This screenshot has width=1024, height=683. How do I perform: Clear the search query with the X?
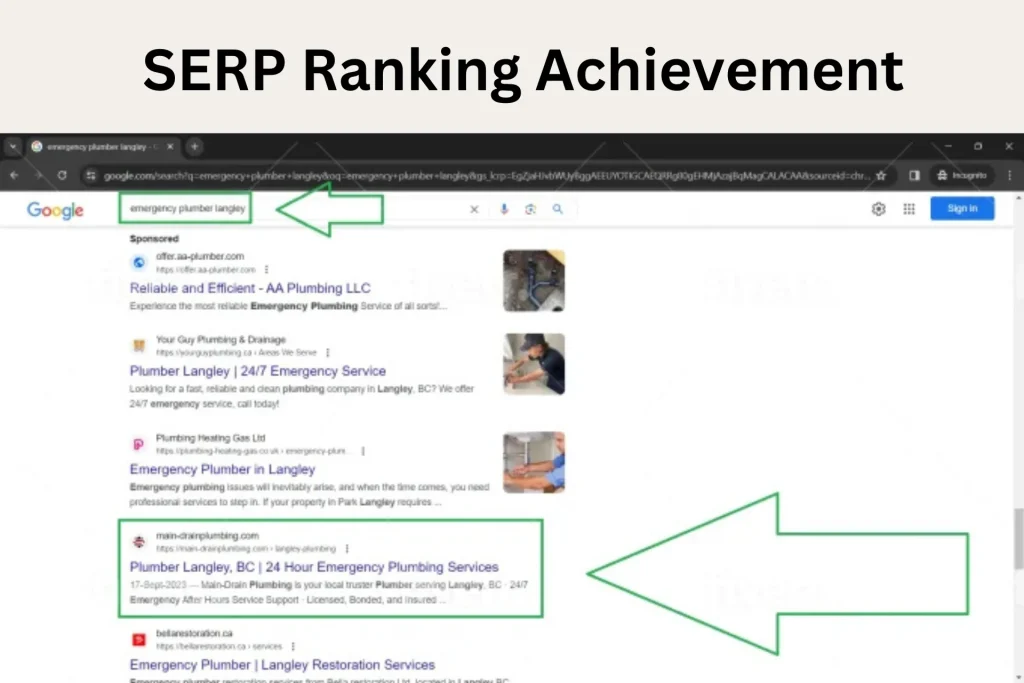point(474,210)
